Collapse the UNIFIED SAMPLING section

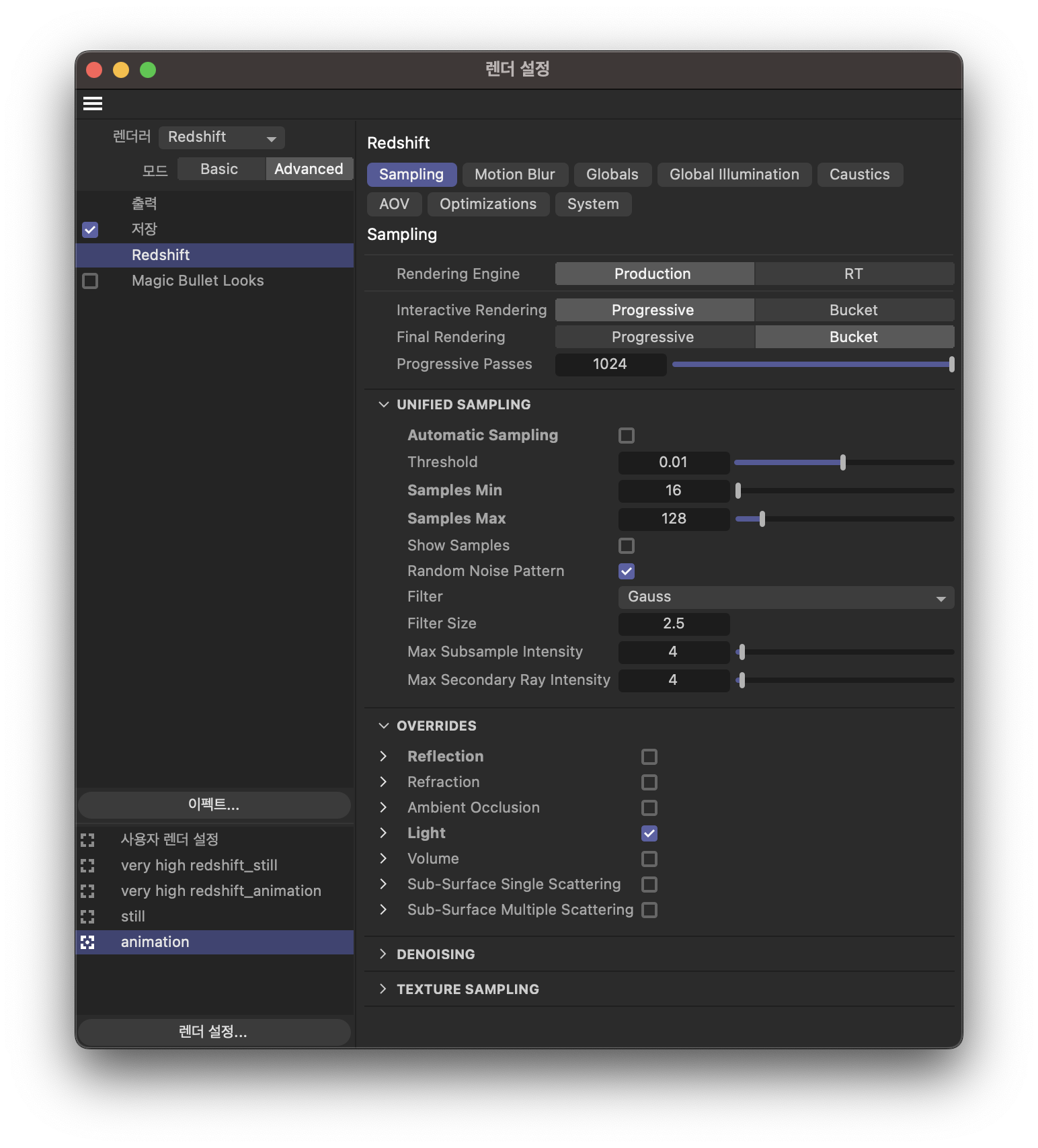coord(383,404)
